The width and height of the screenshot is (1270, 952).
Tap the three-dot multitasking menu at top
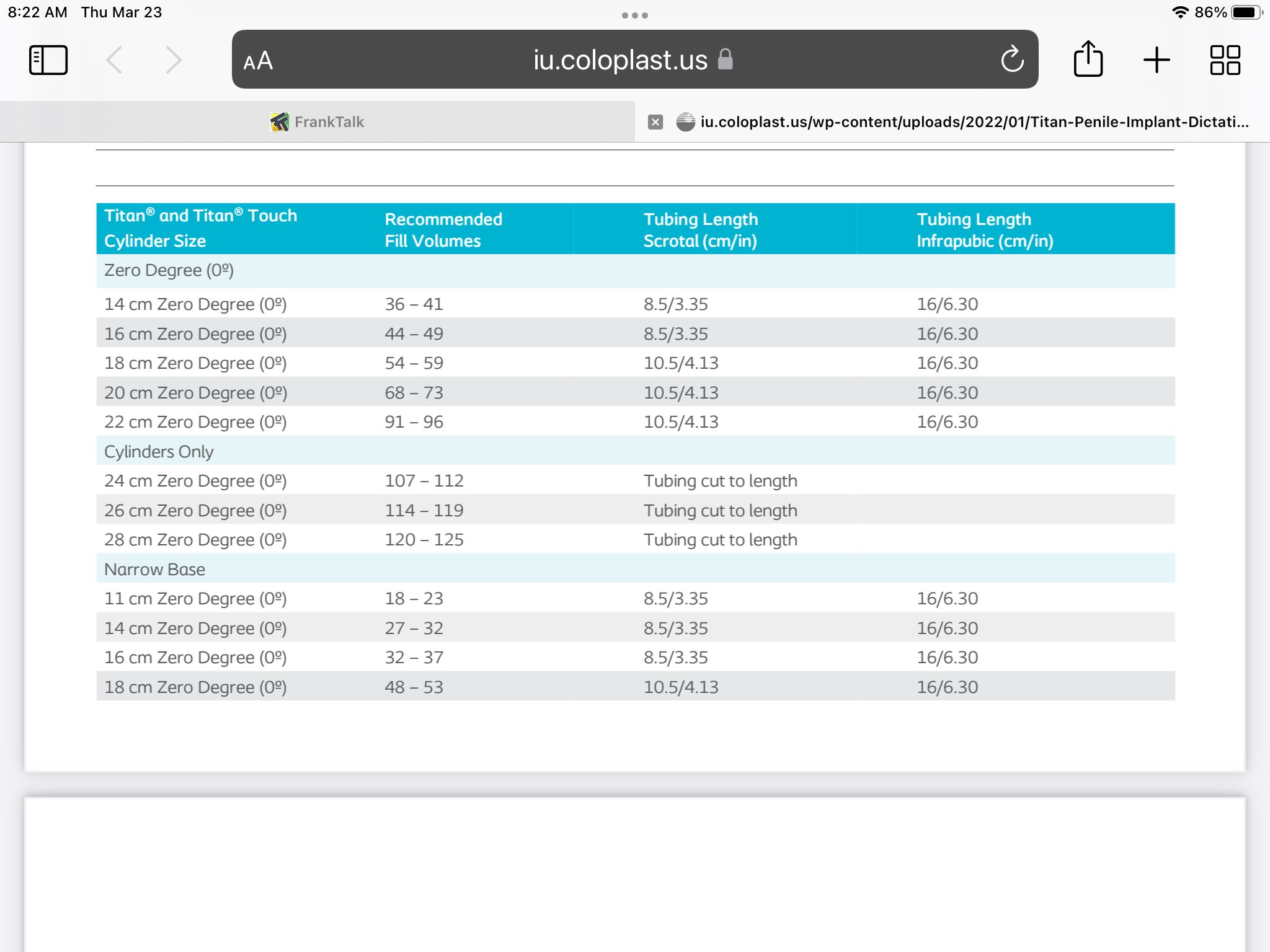(635, 15)
